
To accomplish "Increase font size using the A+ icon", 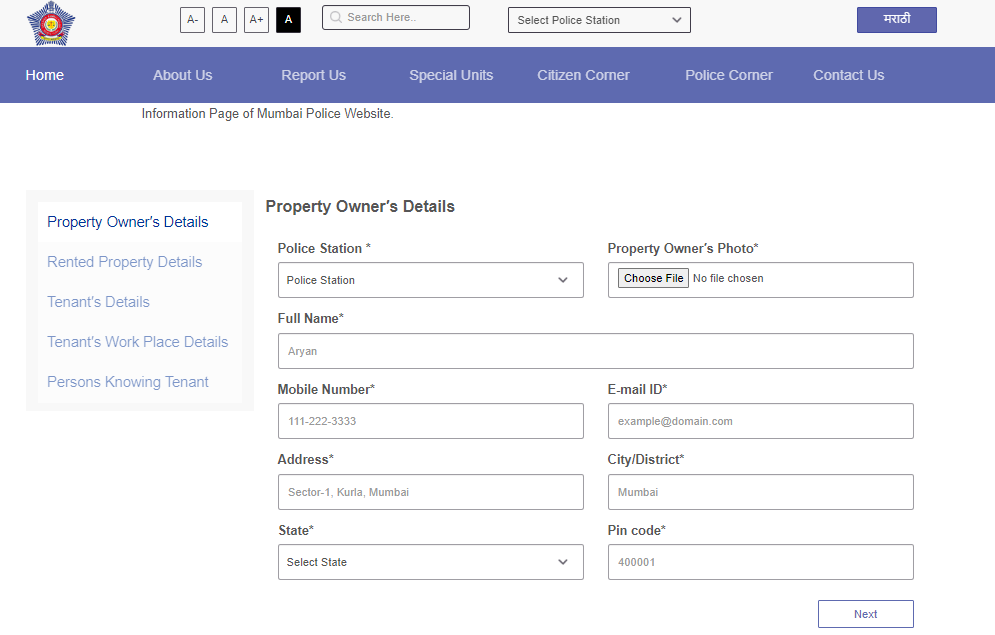I will pyautogui.click(x=256, y=19).
